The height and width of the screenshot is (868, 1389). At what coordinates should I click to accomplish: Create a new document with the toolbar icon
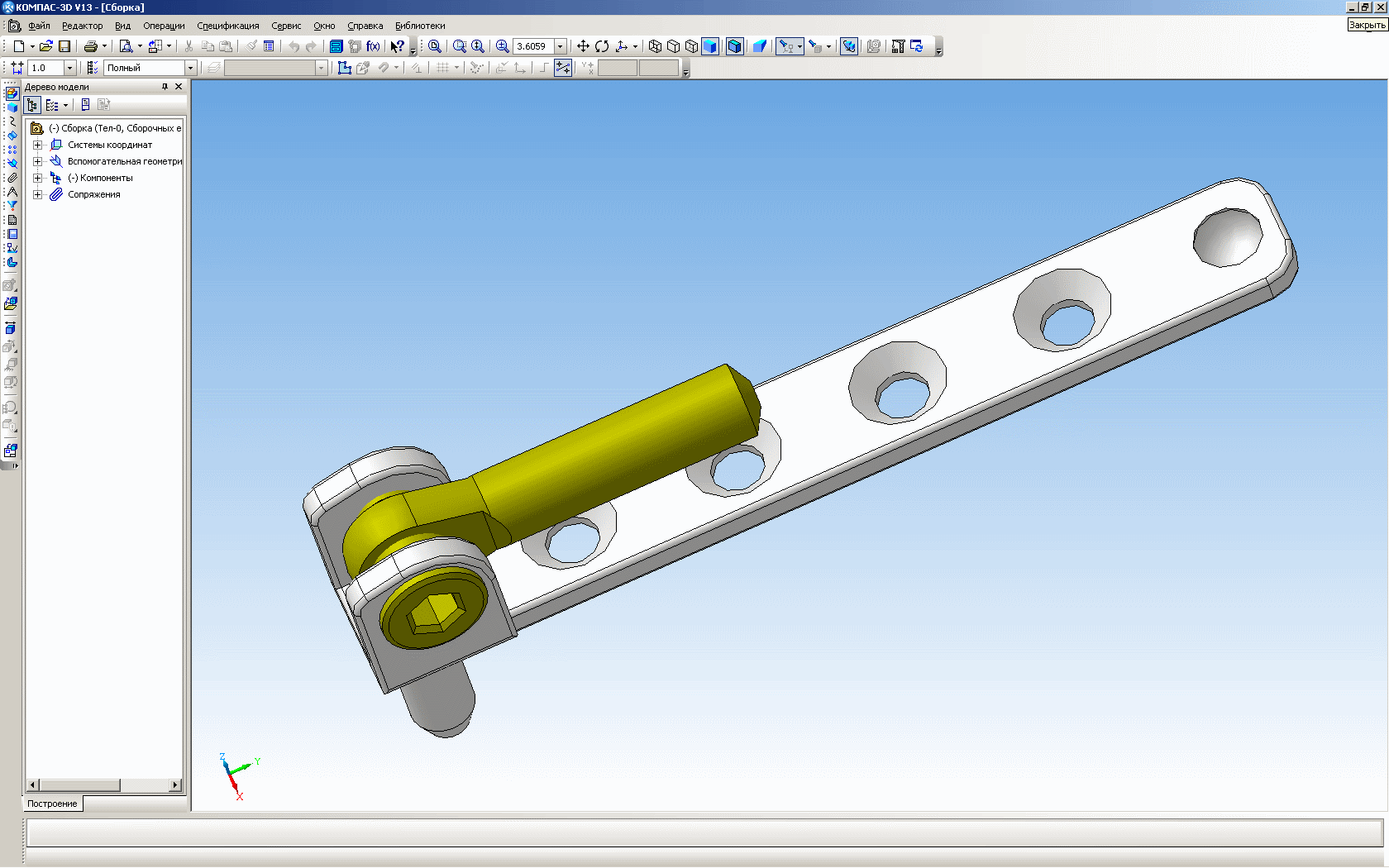18,46
